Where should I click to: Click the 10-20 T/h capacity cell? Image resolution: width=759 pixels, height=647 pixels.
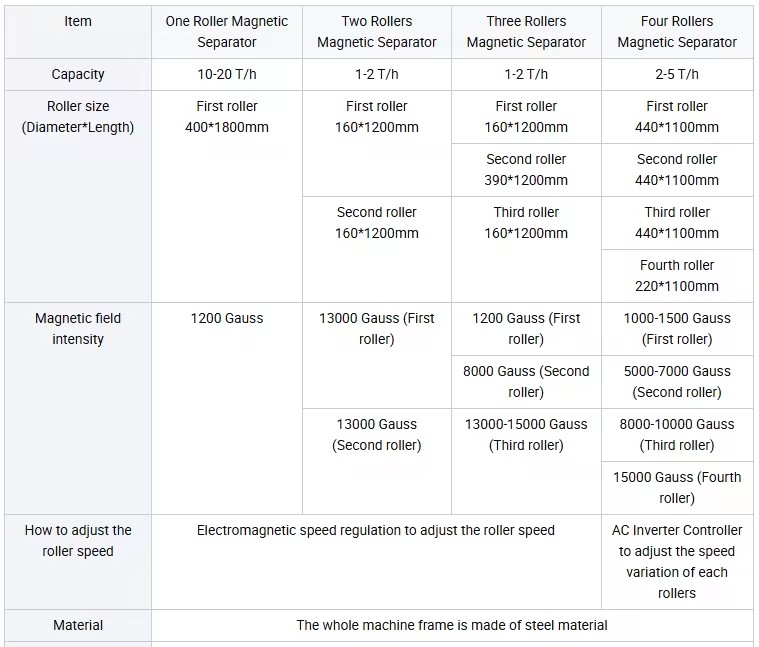[x=227, y=75]
